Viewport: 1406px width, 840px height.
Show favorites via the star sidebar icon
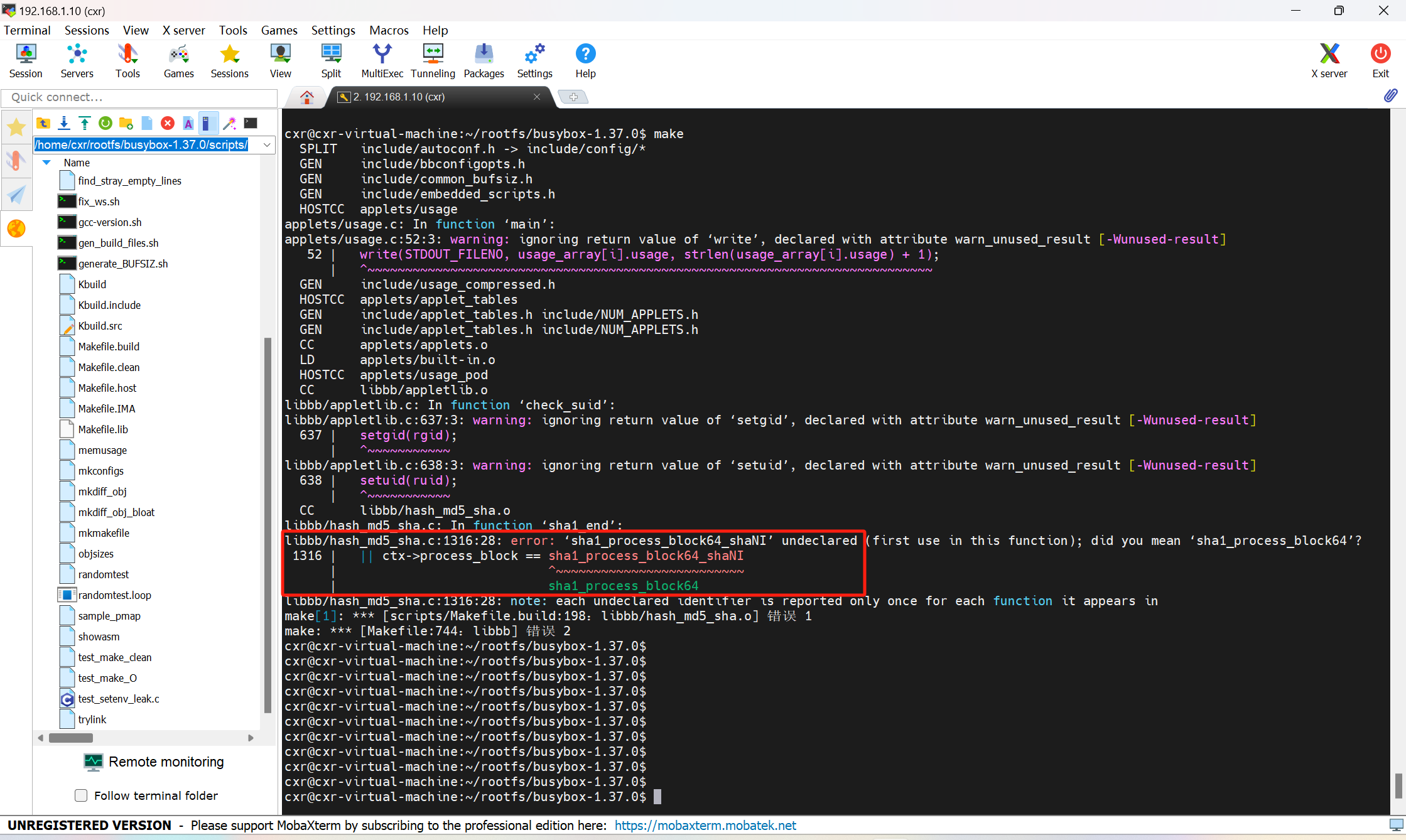click(16, 127)
